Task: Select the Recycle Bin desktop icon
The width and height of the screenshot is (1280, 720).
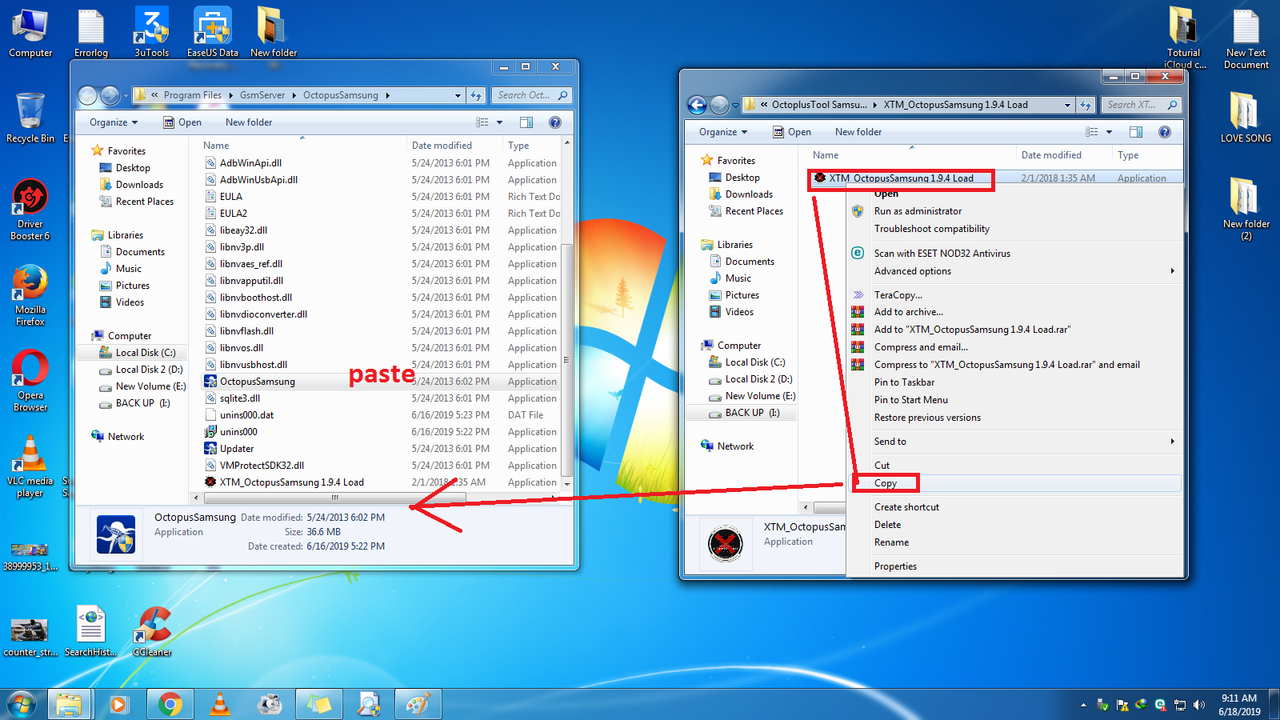Action: [30, 118]
